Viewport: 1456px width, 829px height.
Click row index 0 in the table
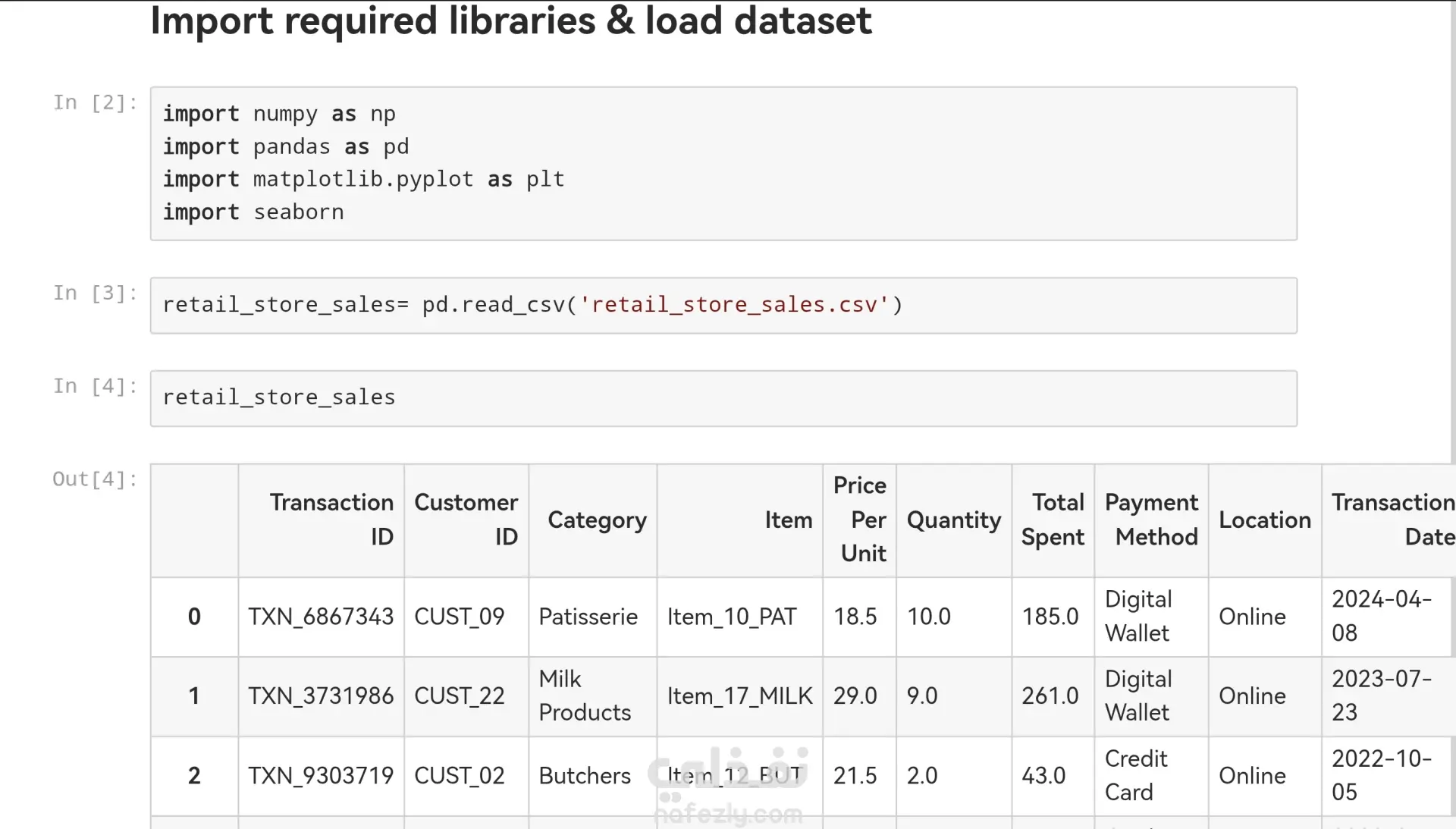(194, 617)
